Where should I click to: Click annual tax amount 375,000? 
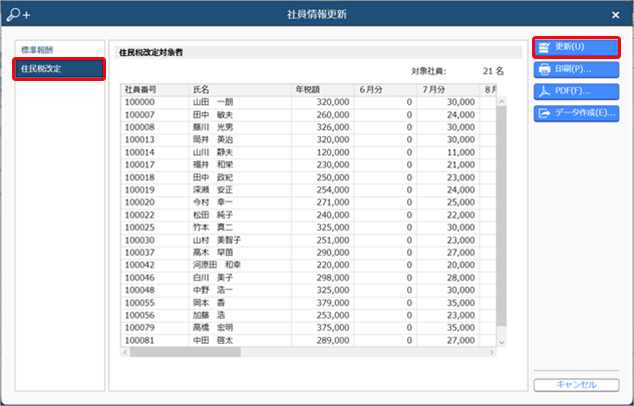(x=333, y=328)
